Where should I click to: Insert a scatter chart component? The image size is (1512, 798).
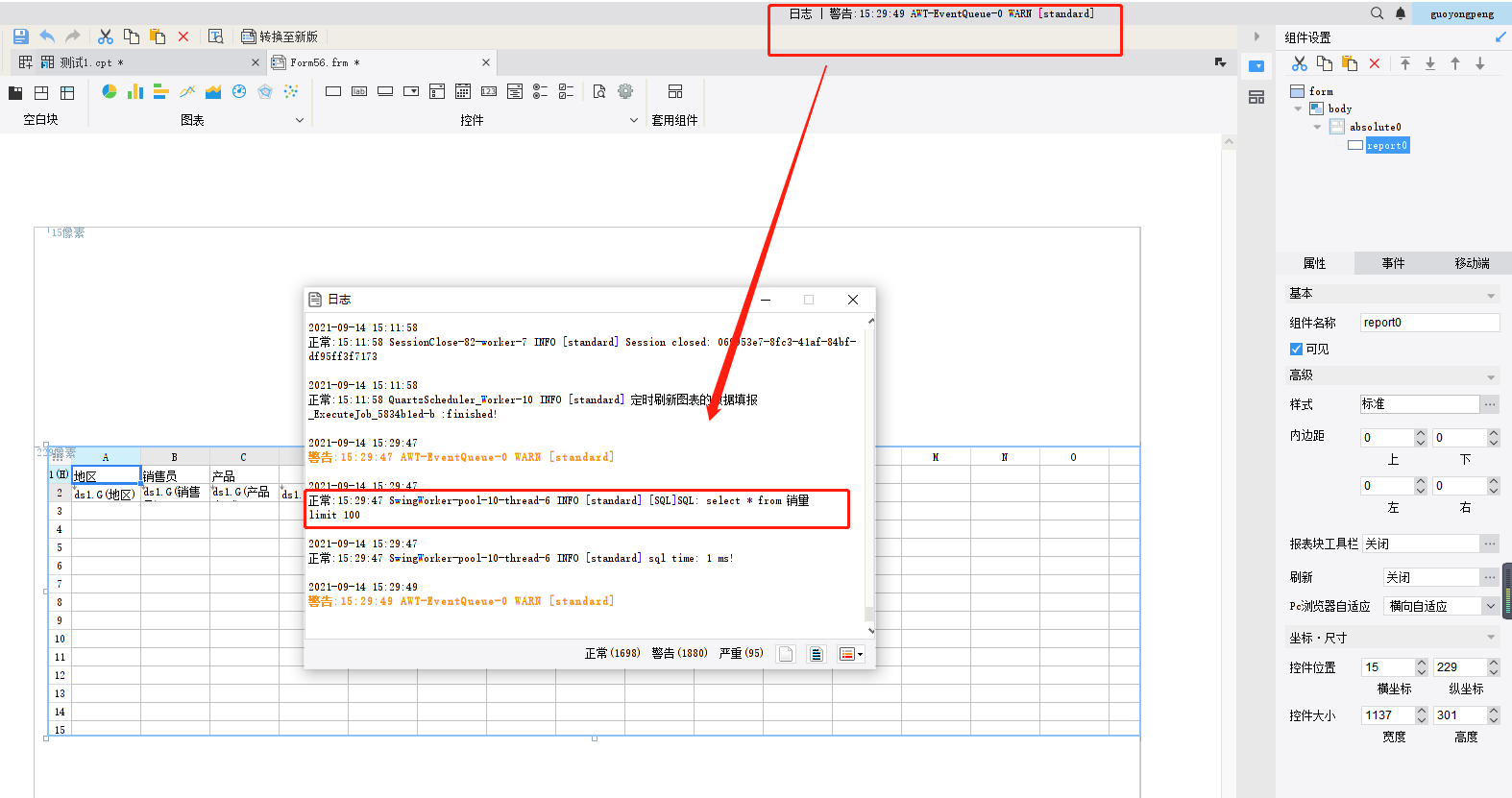pos(291,91)
